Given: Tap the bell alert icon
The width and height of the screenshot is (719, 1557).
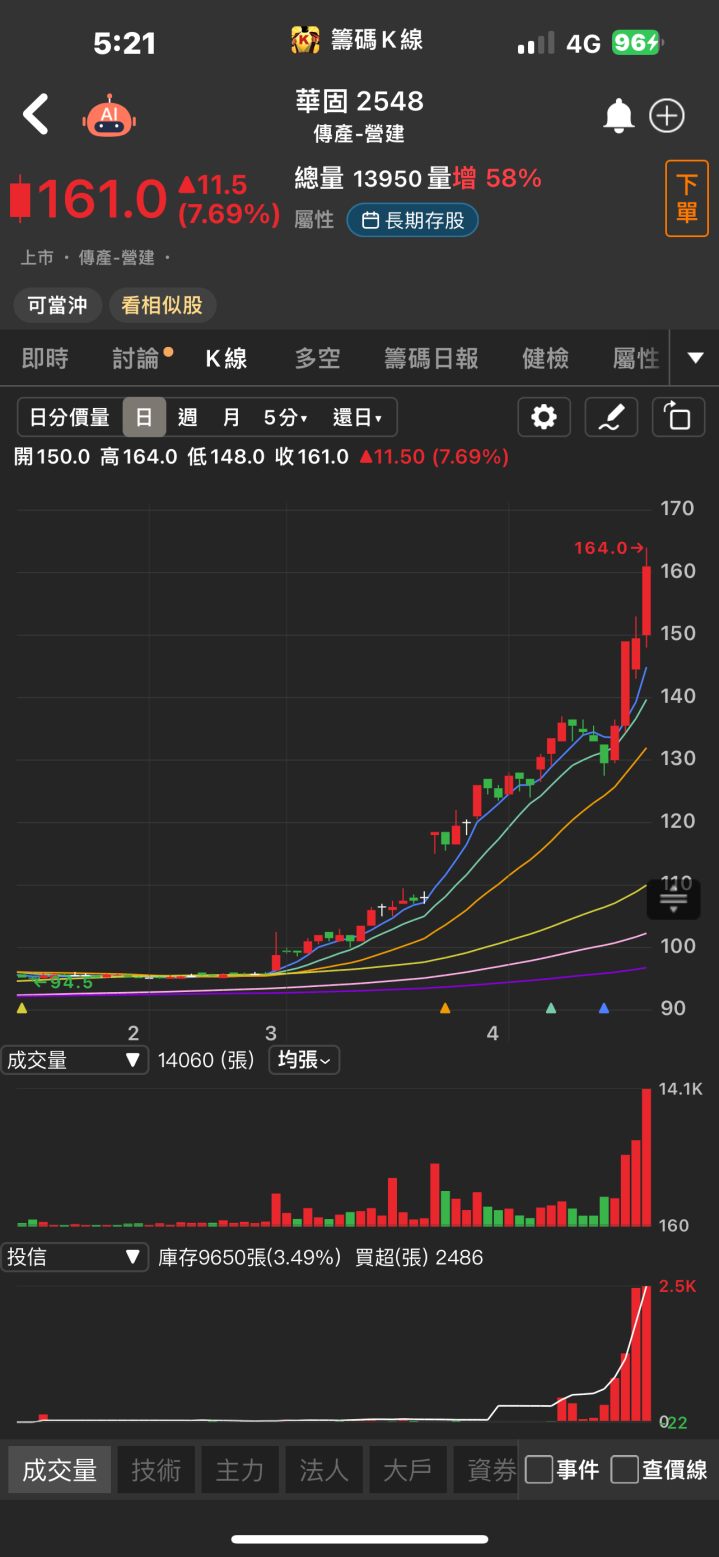Looking at the screenshot, I should pos(618,116).
